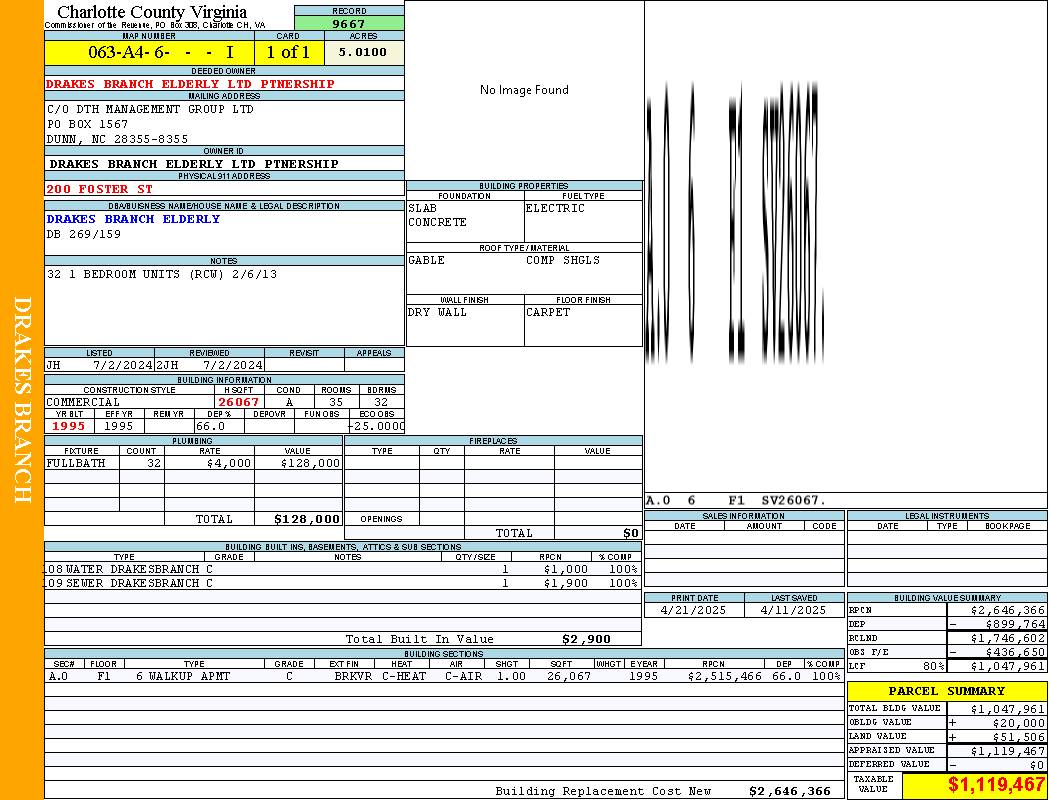
Task: Click Building Replacement Cost New $2,646,366
Action: (663, 791)
